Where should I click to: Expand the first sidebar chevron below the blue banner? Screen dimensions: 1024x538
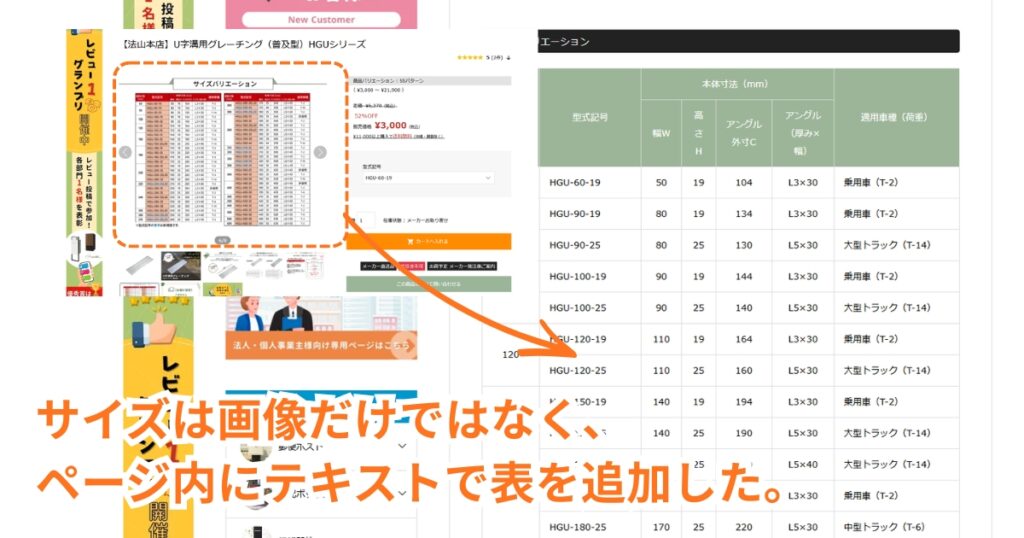click(x=402, y=446)
